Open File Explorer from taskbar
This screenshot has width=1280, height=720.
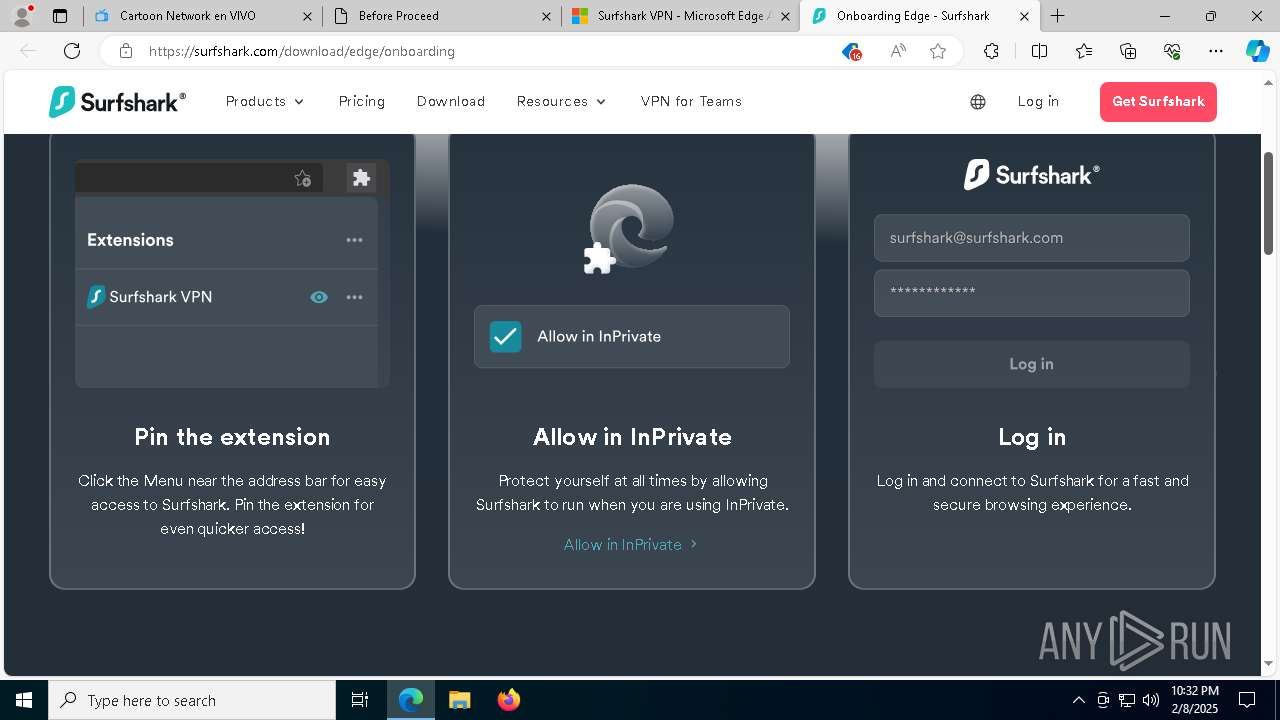(459, 700)
